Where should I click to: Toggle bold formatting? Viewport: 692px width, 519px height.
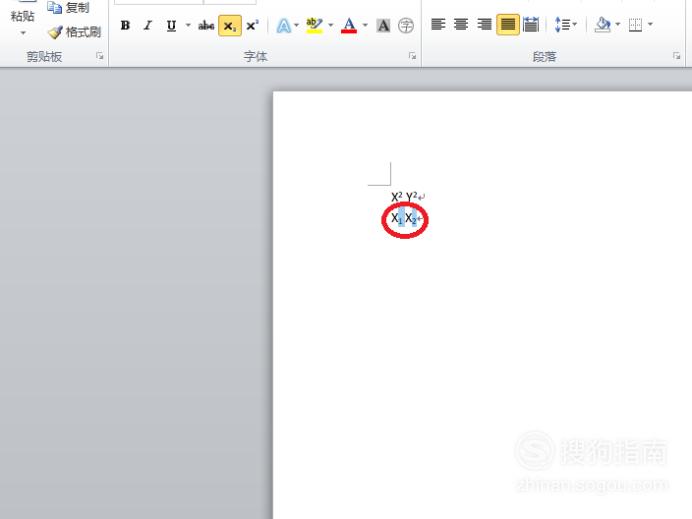click(x=125, y=26)
